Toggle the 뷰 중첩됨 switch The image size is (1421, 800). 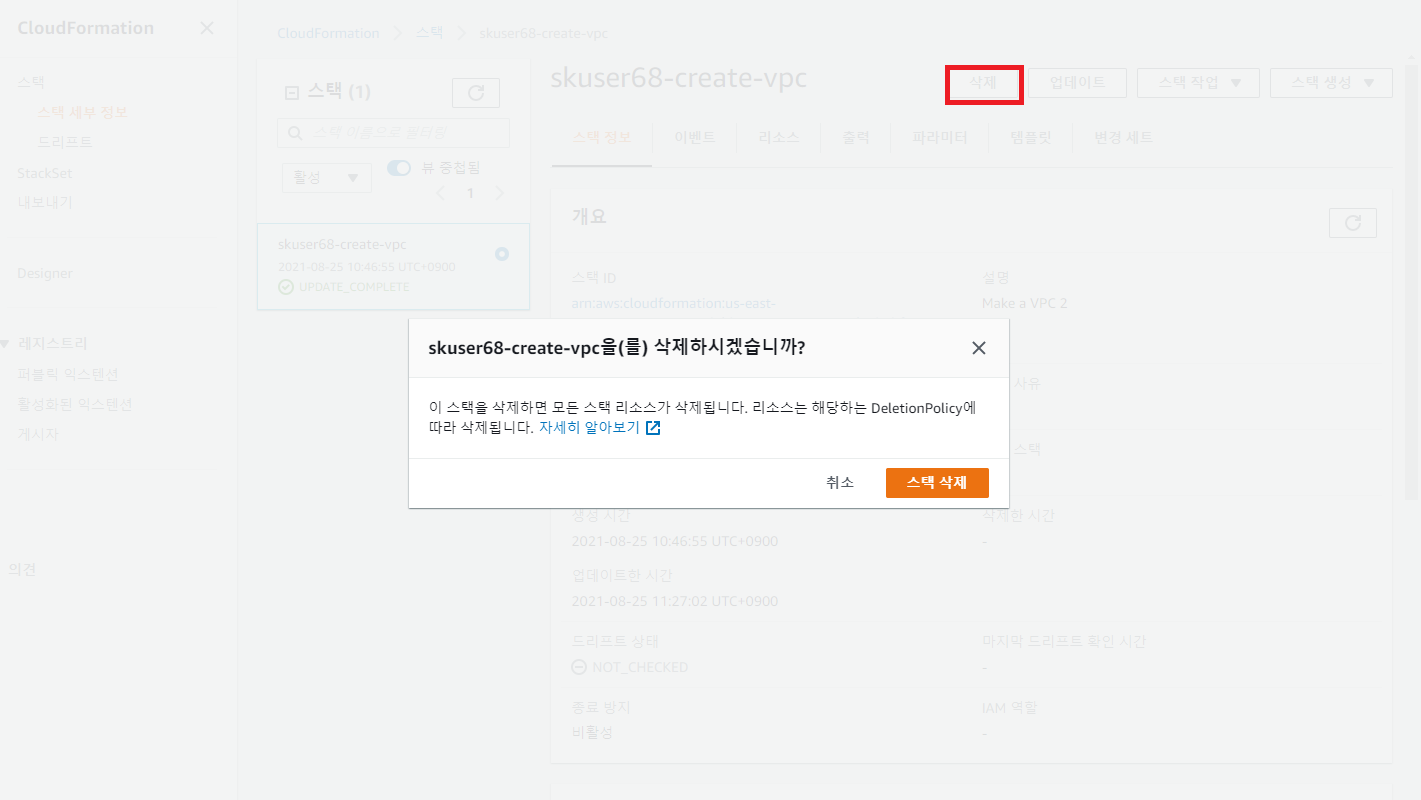click(399, 168)
